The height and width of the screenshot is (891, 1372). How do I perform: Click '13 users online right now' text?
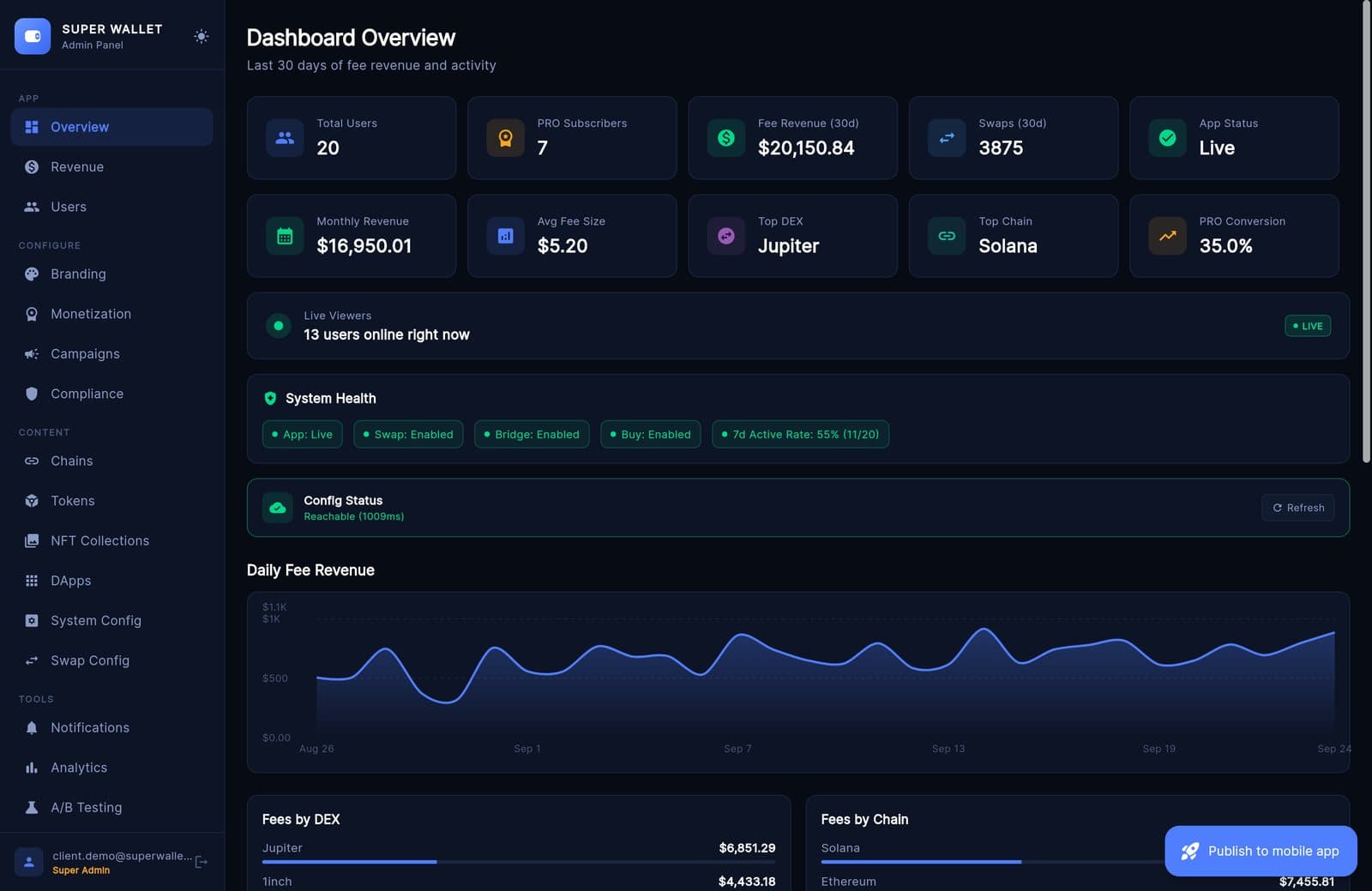(x=387, y=334)
